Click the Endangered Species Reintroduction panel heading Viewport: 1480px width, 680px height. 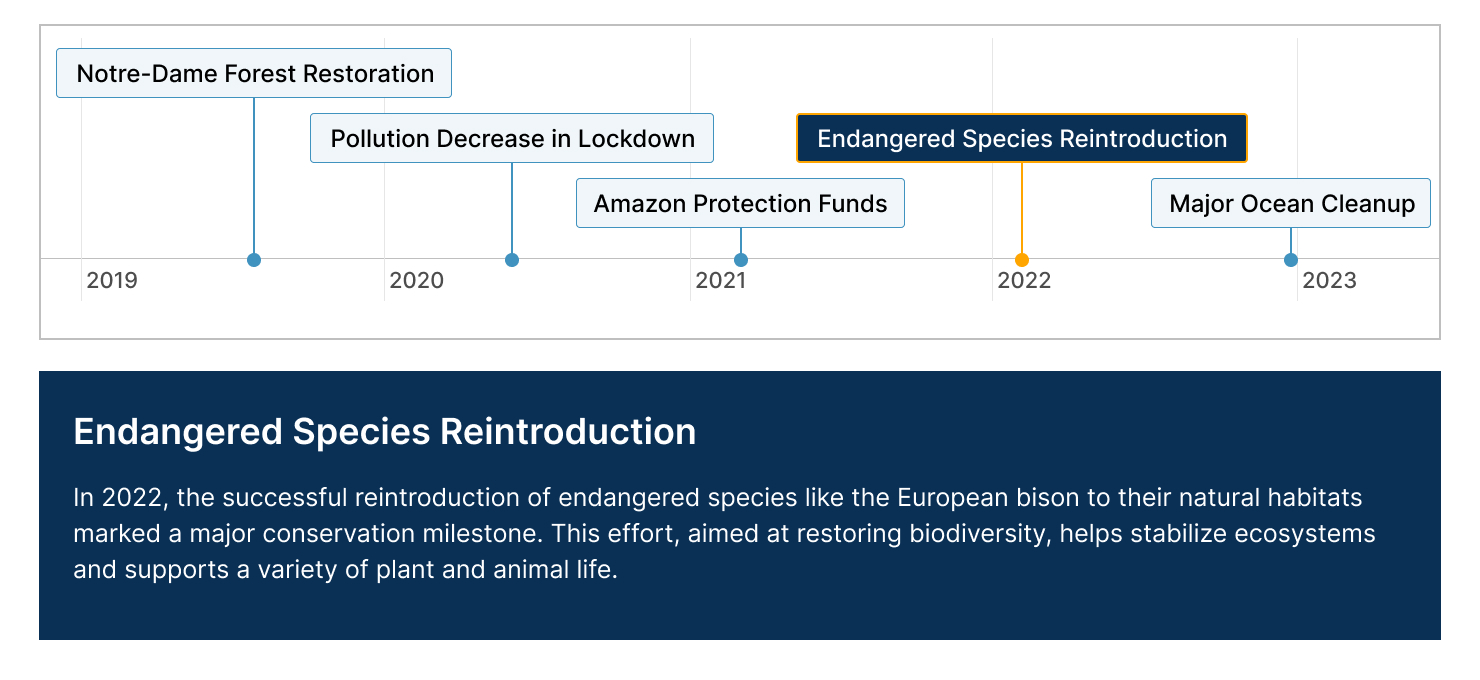(x=385, y=432)
